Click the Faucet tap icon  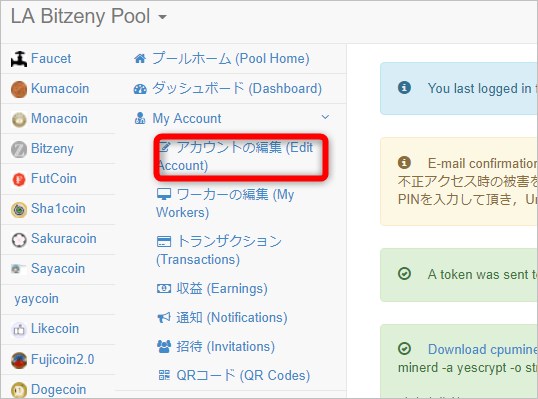[x=19, y=59]
